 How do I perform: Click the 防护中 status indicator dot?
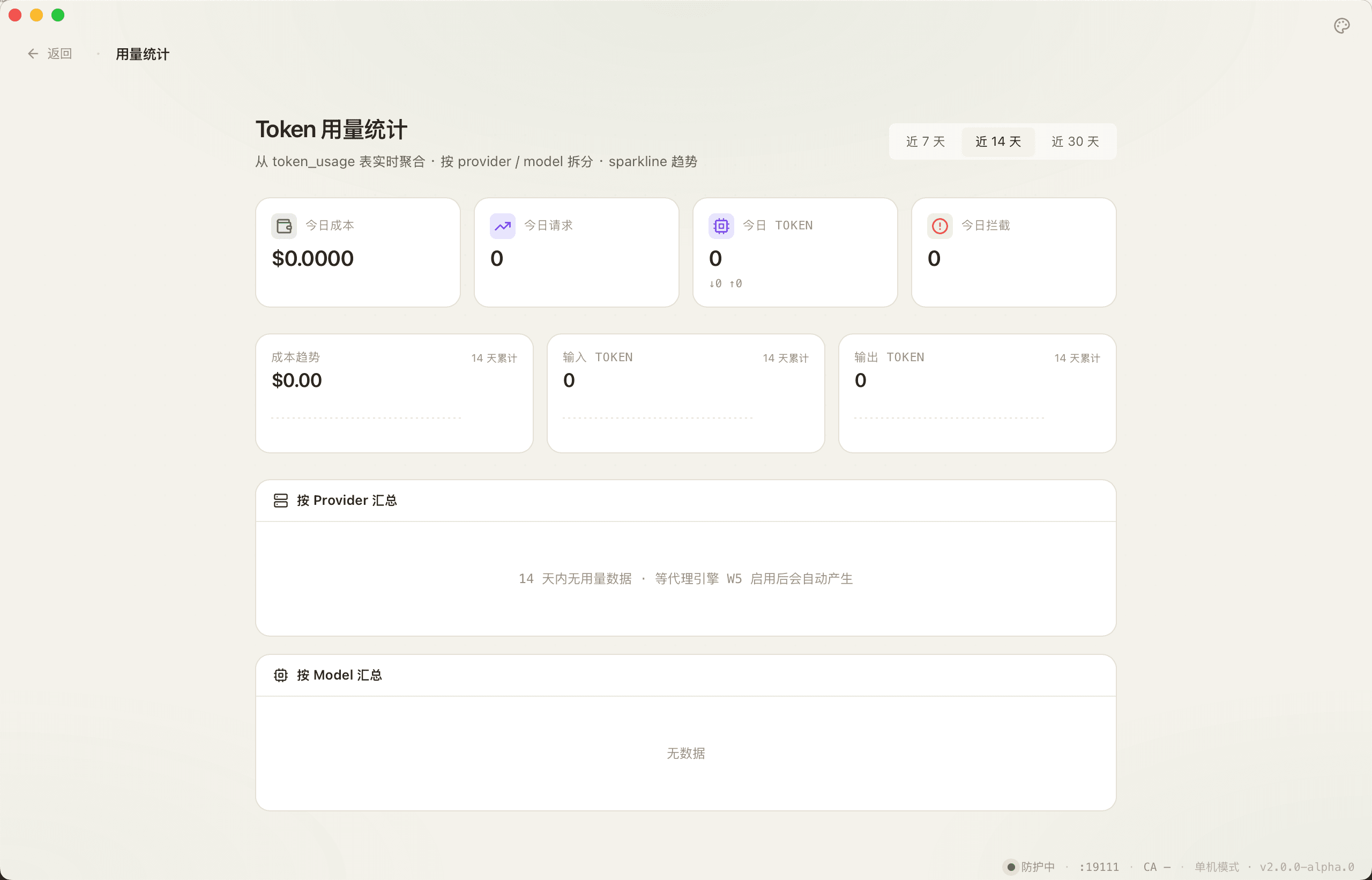click(x=1011, y=867)
